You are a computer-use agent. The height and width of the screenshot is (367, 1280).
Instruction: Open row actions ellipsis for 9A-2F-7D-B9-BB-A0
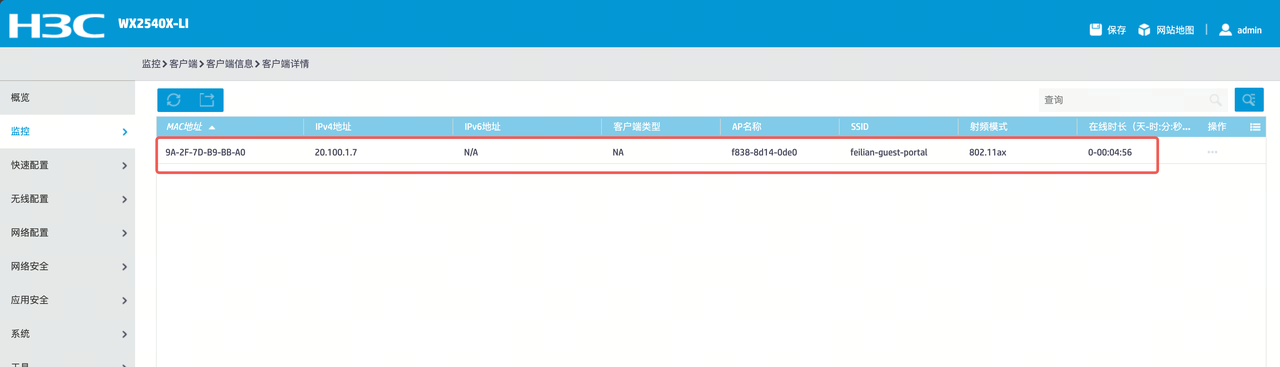tap(1213, 152)
